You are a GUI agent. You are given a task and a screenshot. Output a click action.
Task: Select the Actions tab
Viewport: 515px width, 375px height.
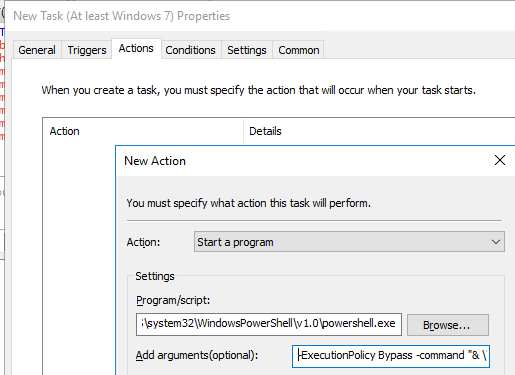coord(136,49)
